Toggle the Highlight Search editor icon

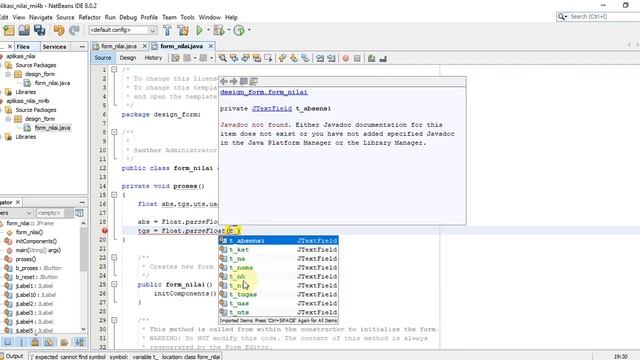(257, 58)
